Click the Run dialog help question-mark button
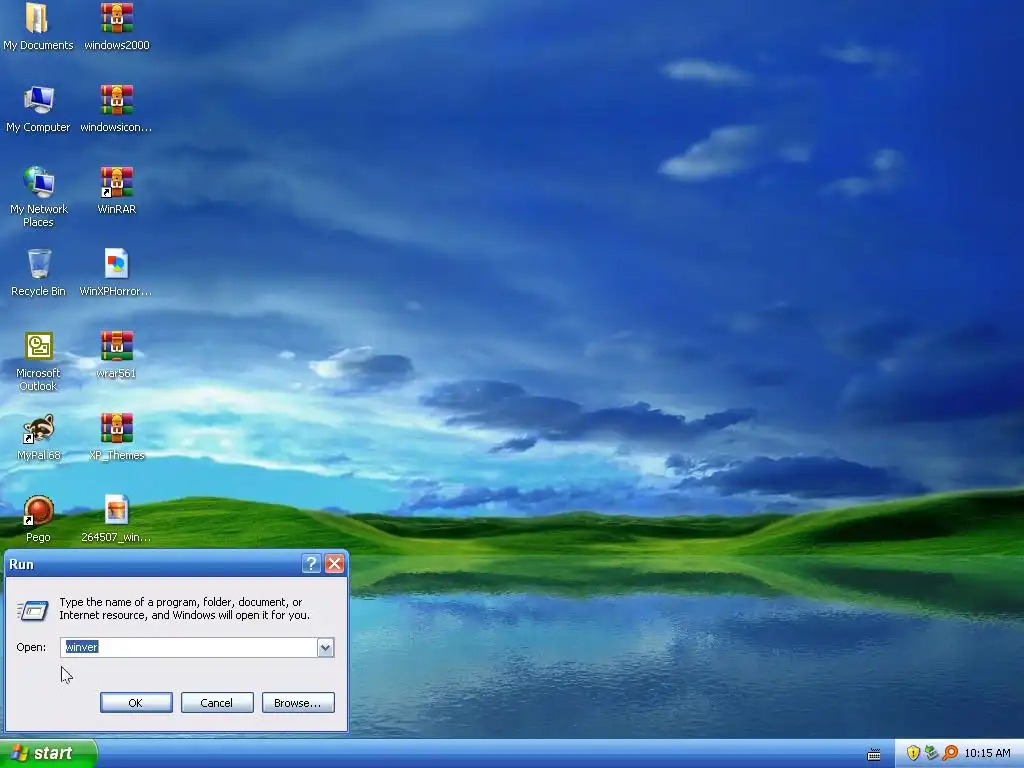Screen dimensions: 1024x768 312,564
